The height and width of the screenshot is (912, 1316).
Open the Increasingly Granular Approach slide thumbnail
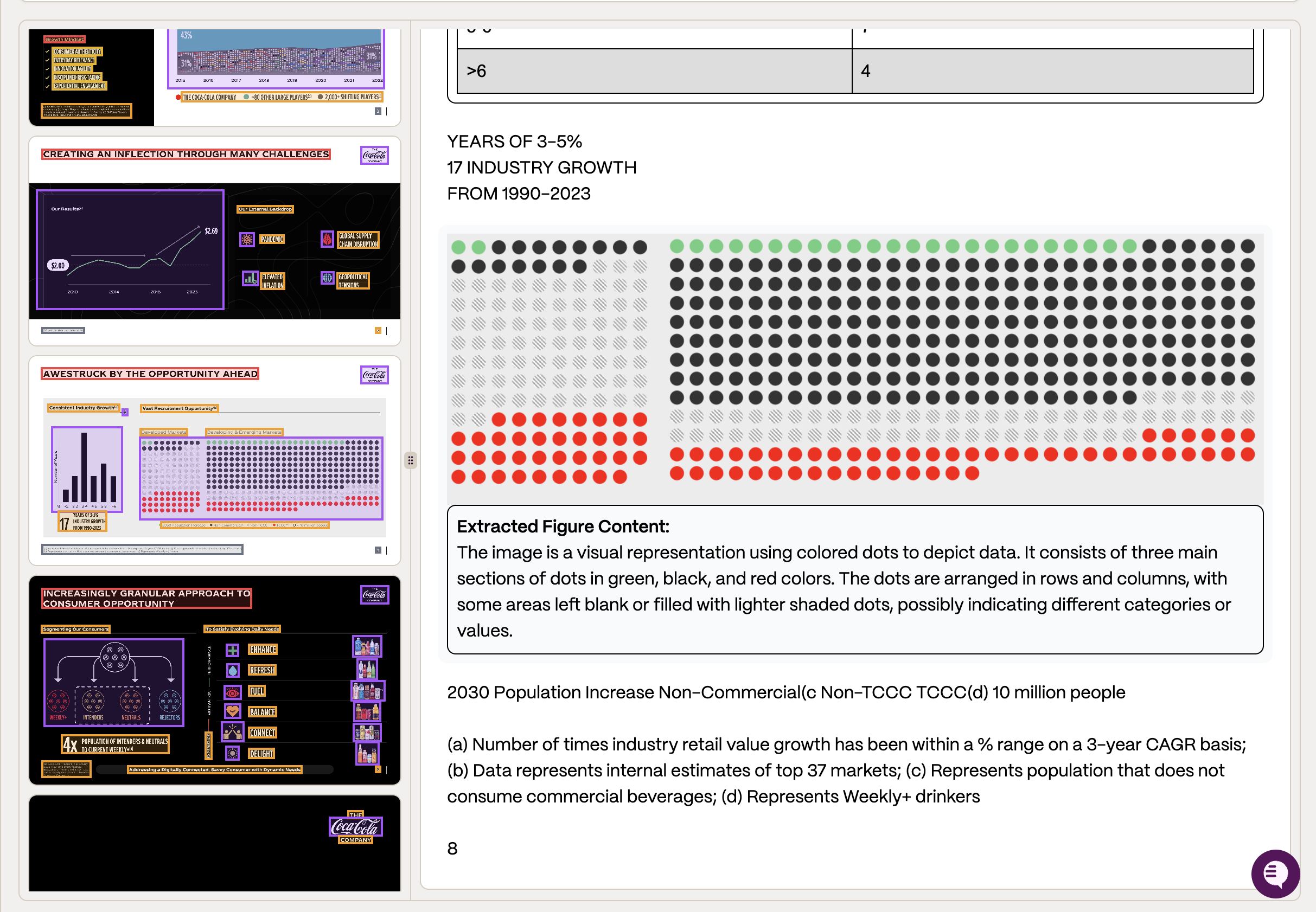click(x=214, y=680)
